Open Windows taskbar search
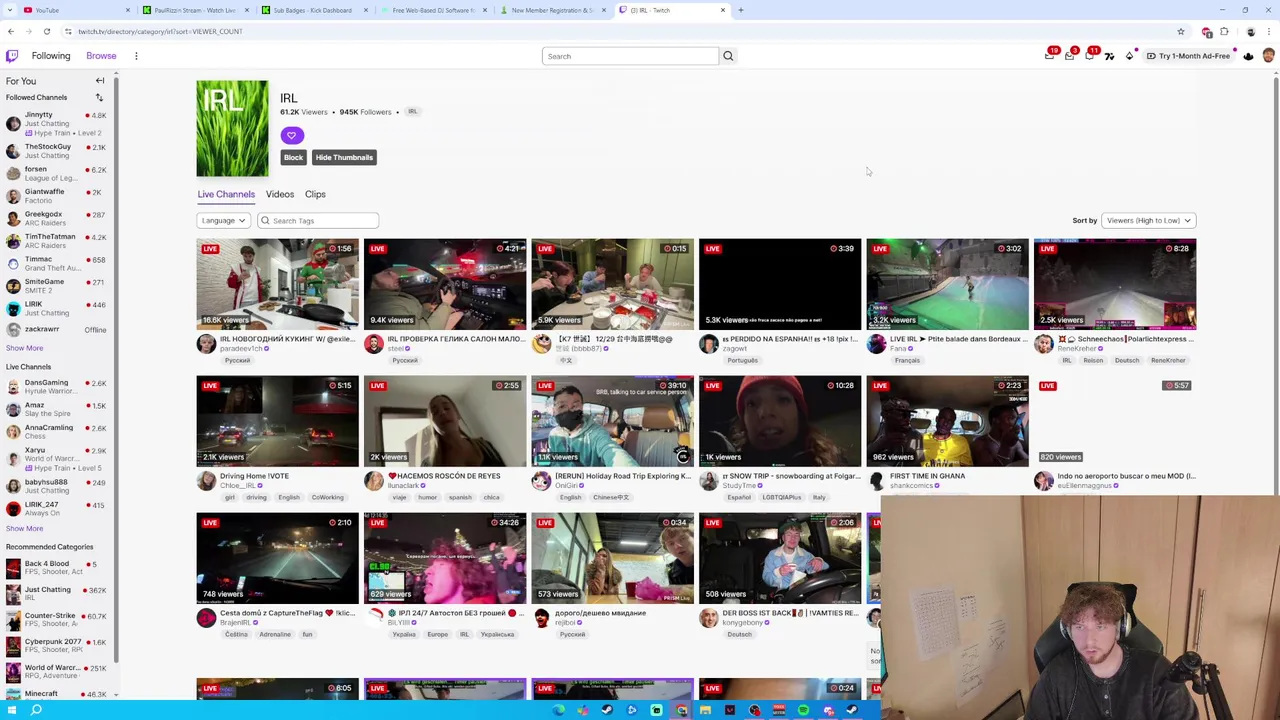The width and height of the screenshot is (1280, 720). (x=36, y=710)
